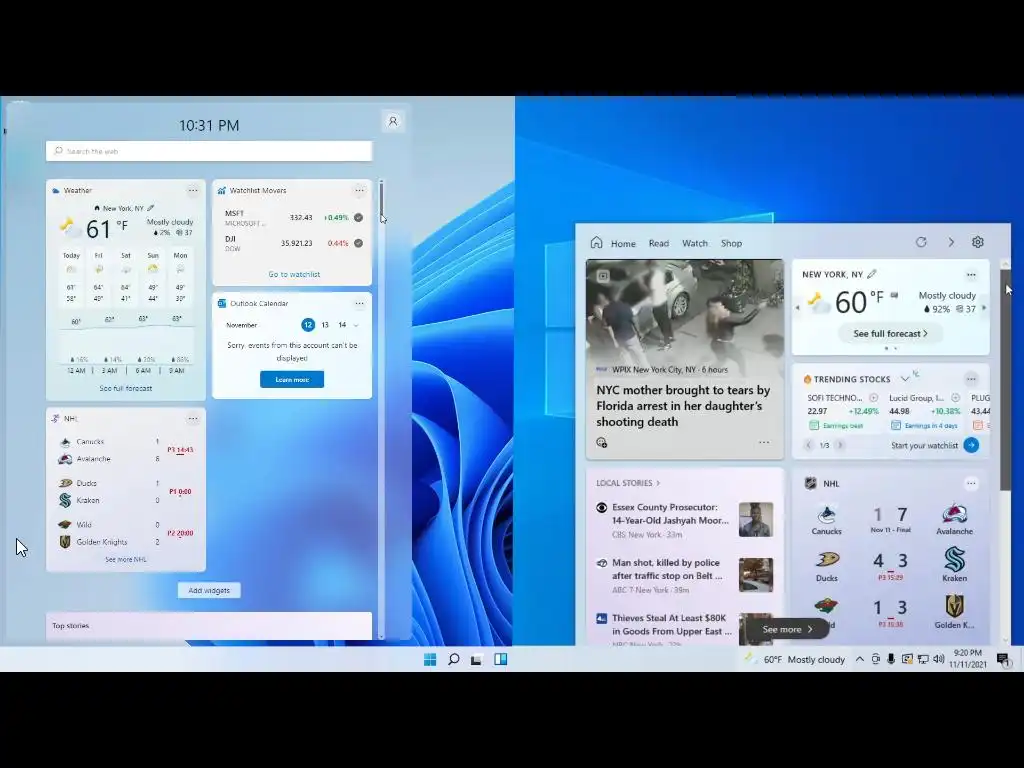This screenshot has height=768, width=1024.
Task: Refresh the news feed
Action: (x=921, y=242)
